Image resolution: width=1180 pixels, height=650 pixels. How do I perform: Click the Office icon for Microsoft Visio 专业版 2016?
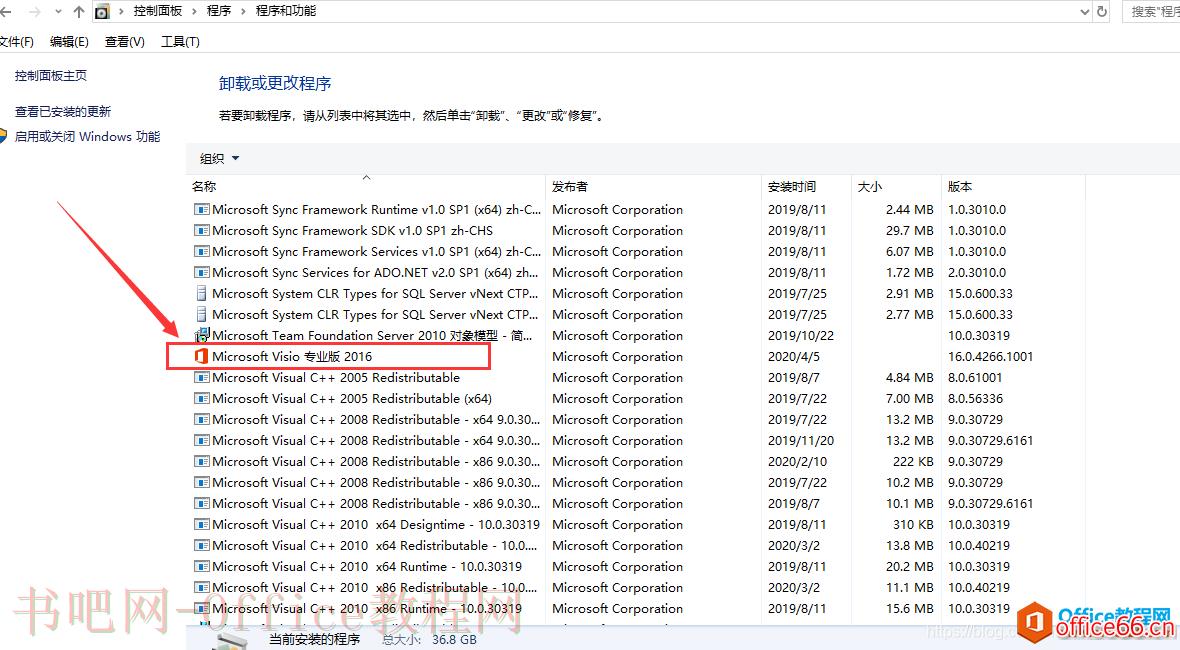tap(201, 356)
